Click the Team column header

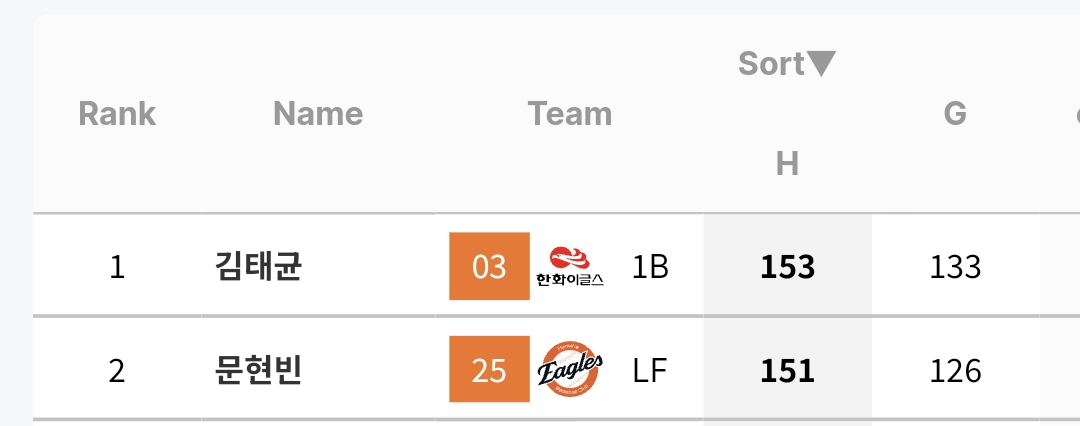coord(570,114)
